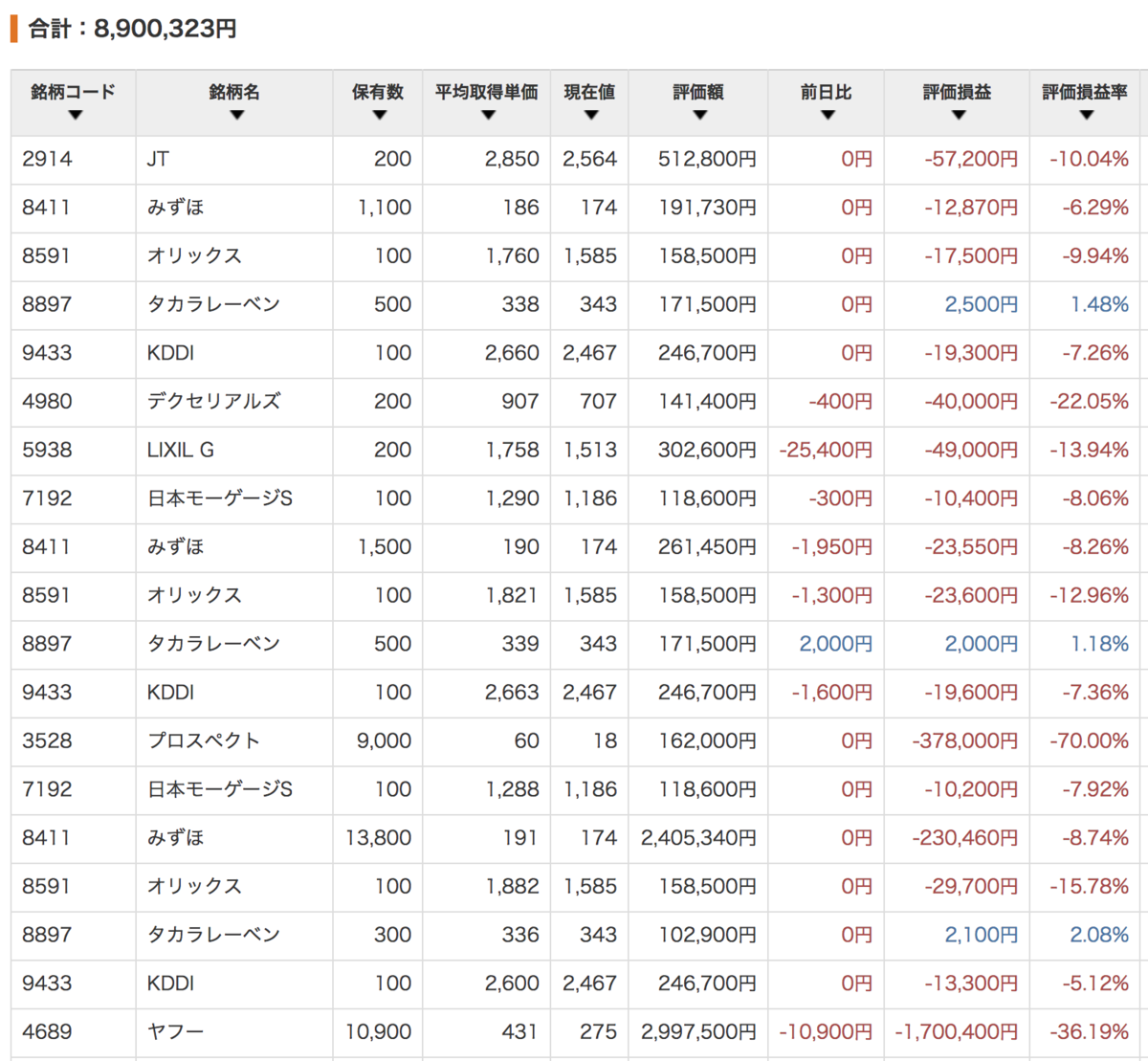Sort by 評価損益率 arrow
Screen dimensions: 1148x1061
pyautogui.click(x=1086, y=116)
